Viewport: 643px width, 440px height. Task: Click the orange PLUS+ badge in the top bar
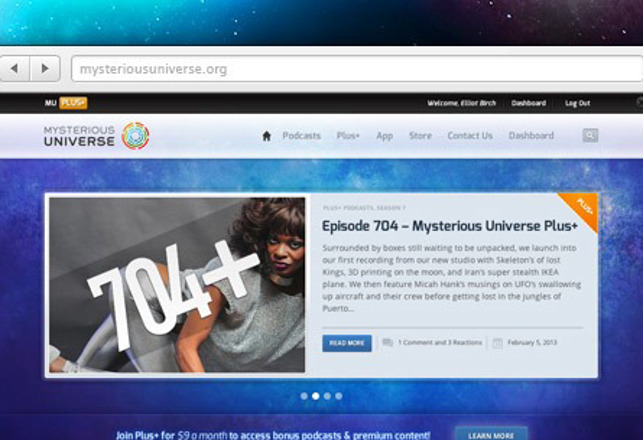73,103
